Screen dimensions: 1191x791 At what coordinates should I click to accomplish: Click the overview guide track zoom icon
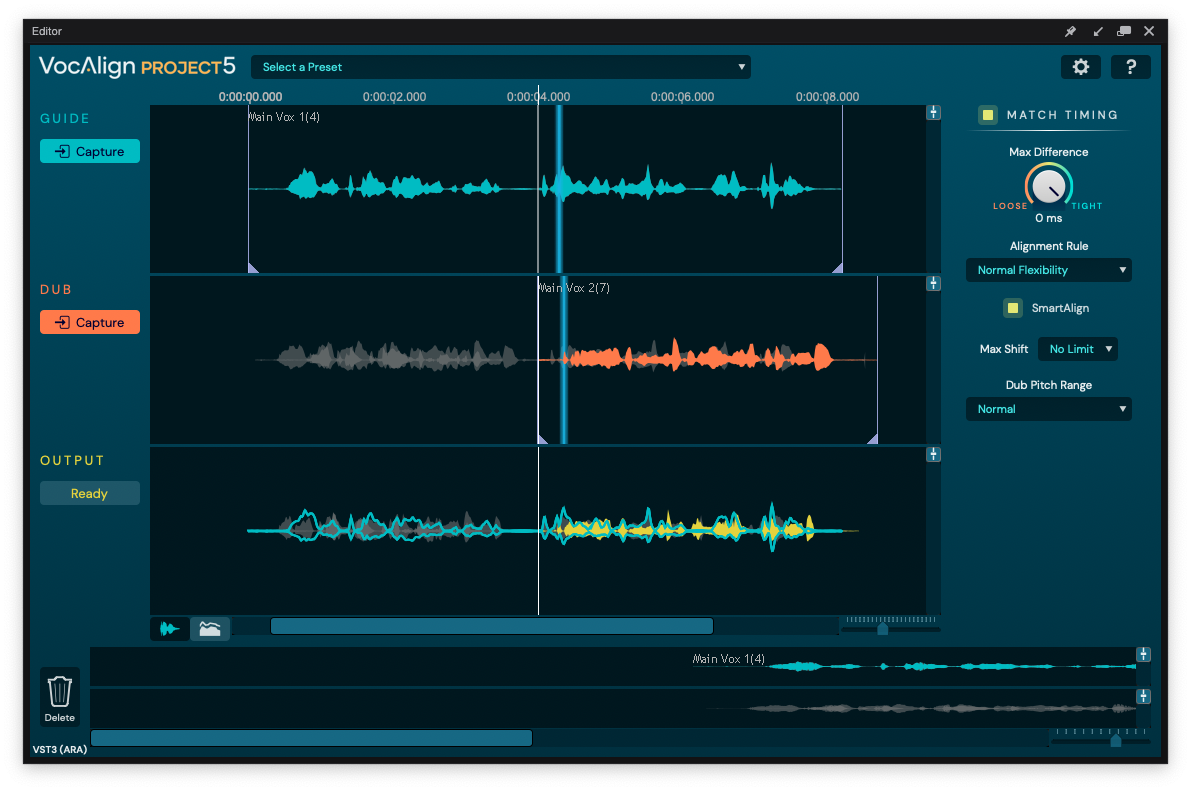[x=1143, y=654]
